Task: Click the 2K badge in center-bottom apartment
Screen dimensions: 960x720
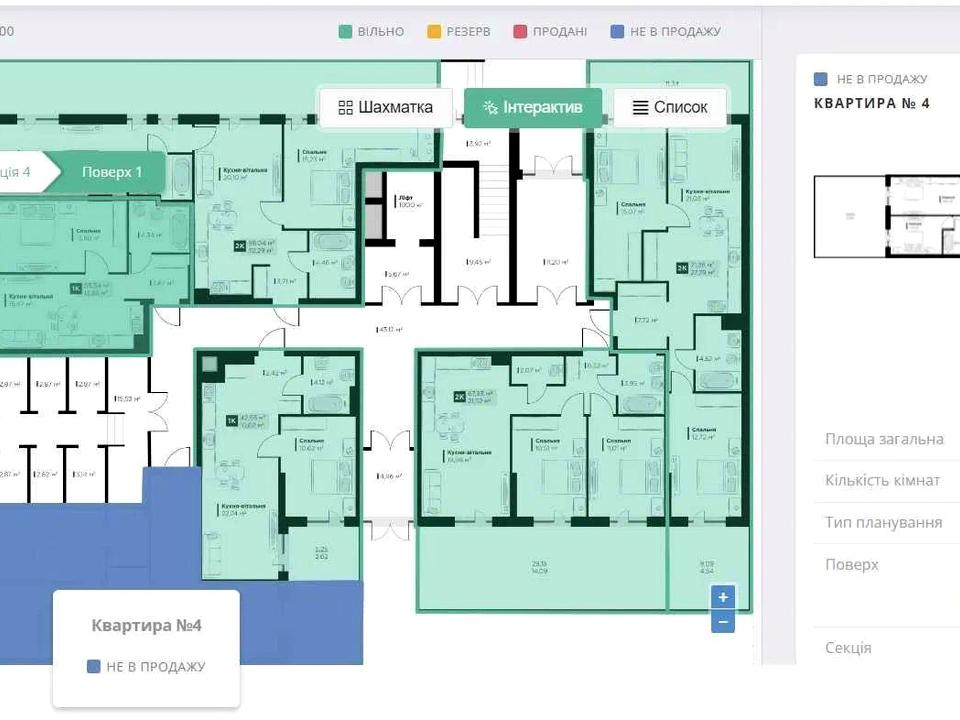Action: 460,395
